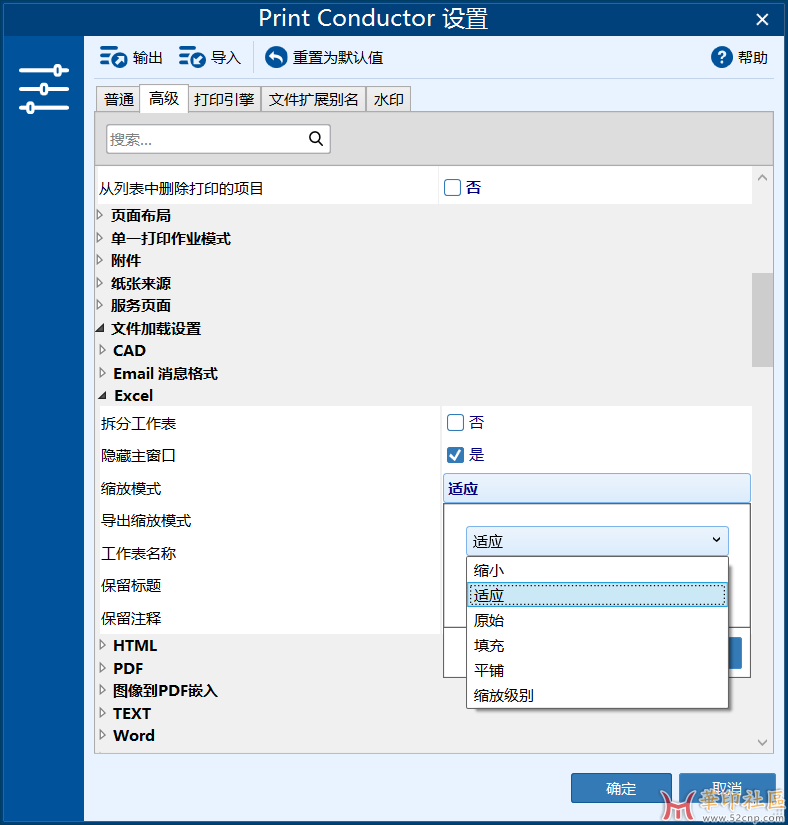Expand the 图像到PDF嵌入 section

[x=103, y=690]
